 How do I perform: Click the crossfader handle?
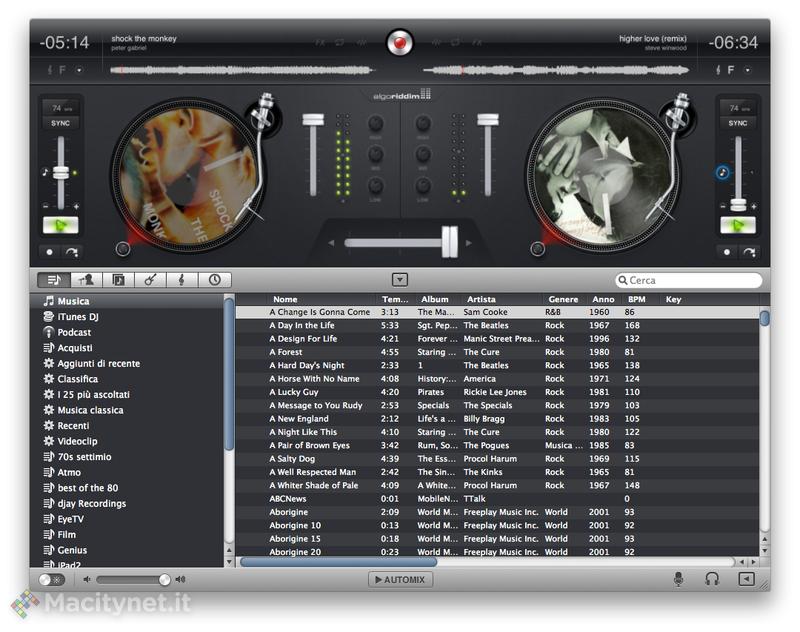pyautogui.click(x=449, y=242)
